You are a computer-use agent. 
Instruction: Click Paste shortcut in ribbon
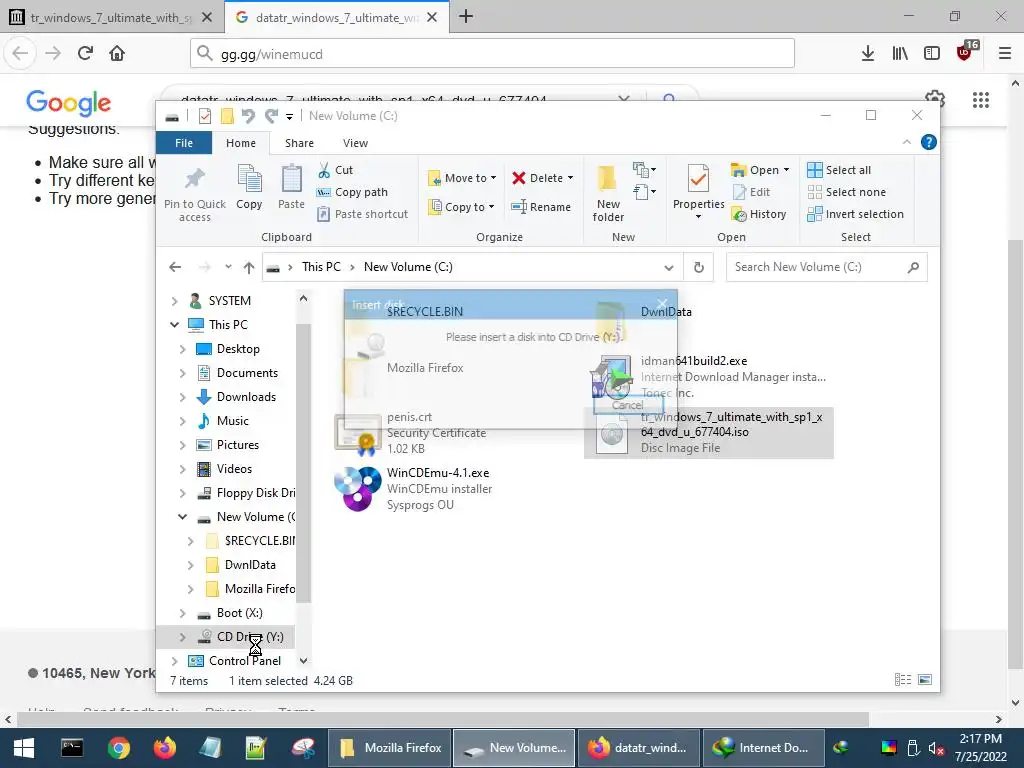click(362, 214)
